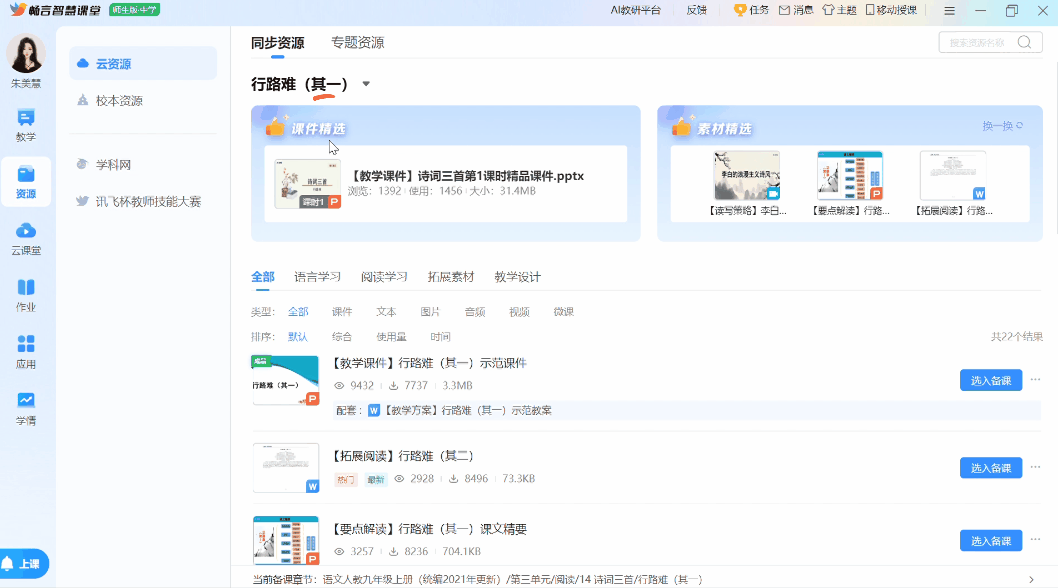Click 选入备课 for 拓展阅读 行路难（其二）

coord(990,468)
